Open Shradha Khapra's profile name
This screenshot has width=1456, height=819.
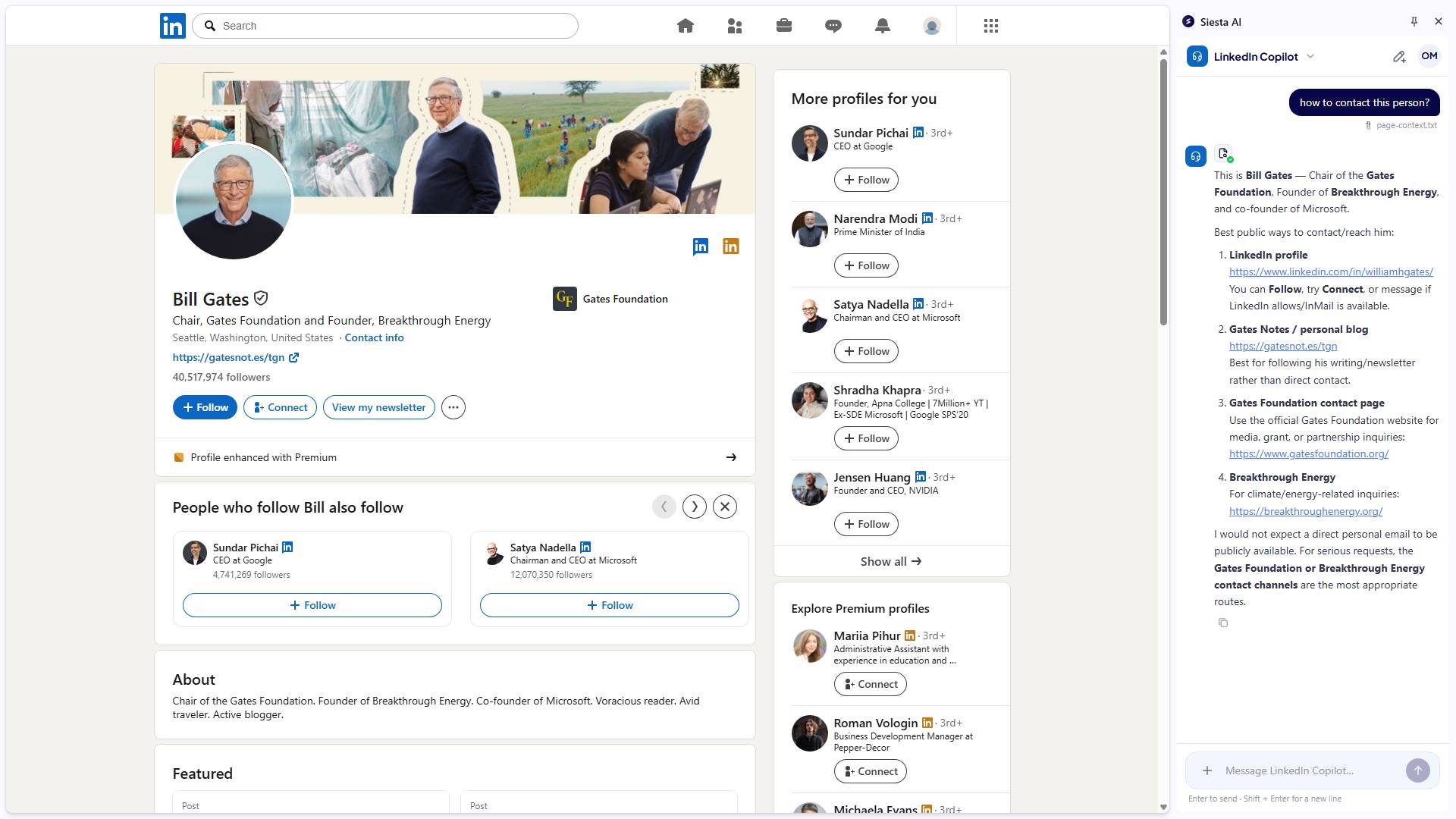click(x=877, y=390)
